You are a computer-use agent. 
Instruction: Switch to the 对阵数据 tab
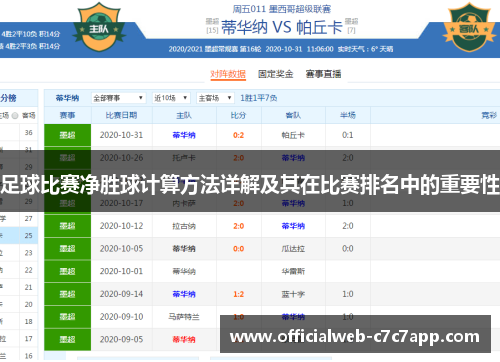pyautogui.click(x=228, y=74)
